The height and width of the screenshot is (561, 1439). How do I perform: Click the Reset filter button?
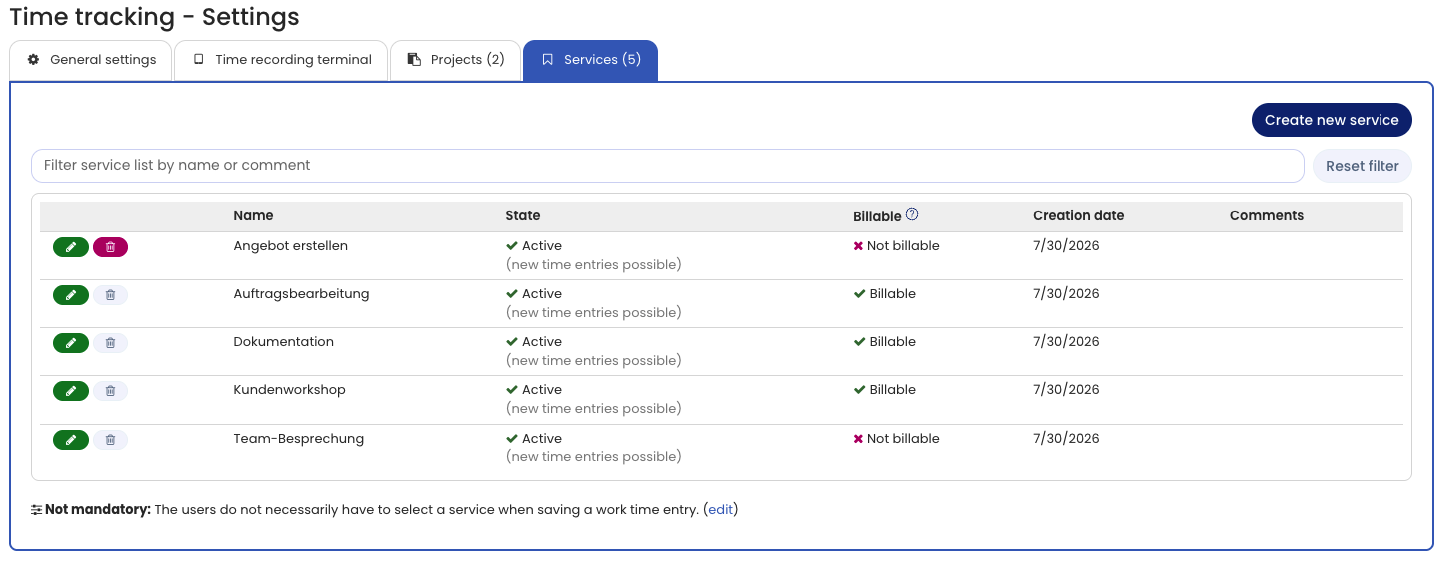1362,166
